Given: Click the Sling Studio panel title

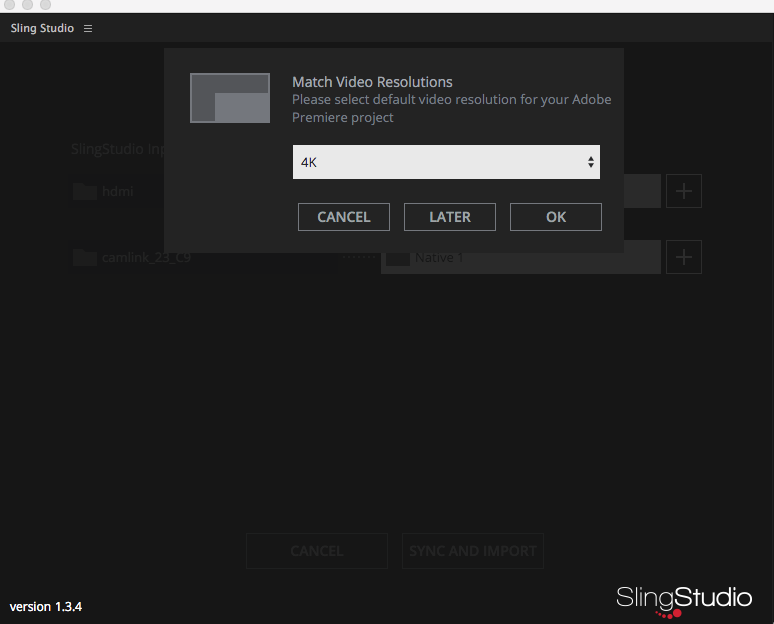Looking at the screenshot, I should click(42, 28).
